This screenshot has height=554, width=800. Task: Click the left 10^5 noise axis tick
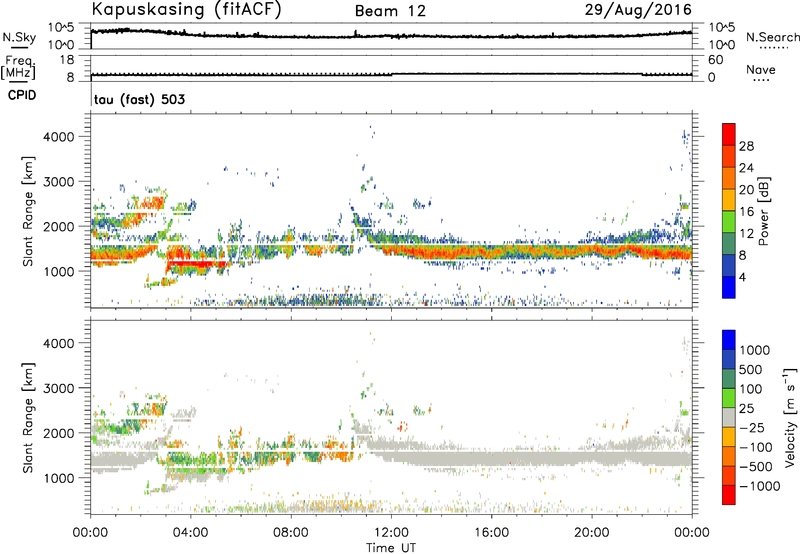tap(61, 27)
